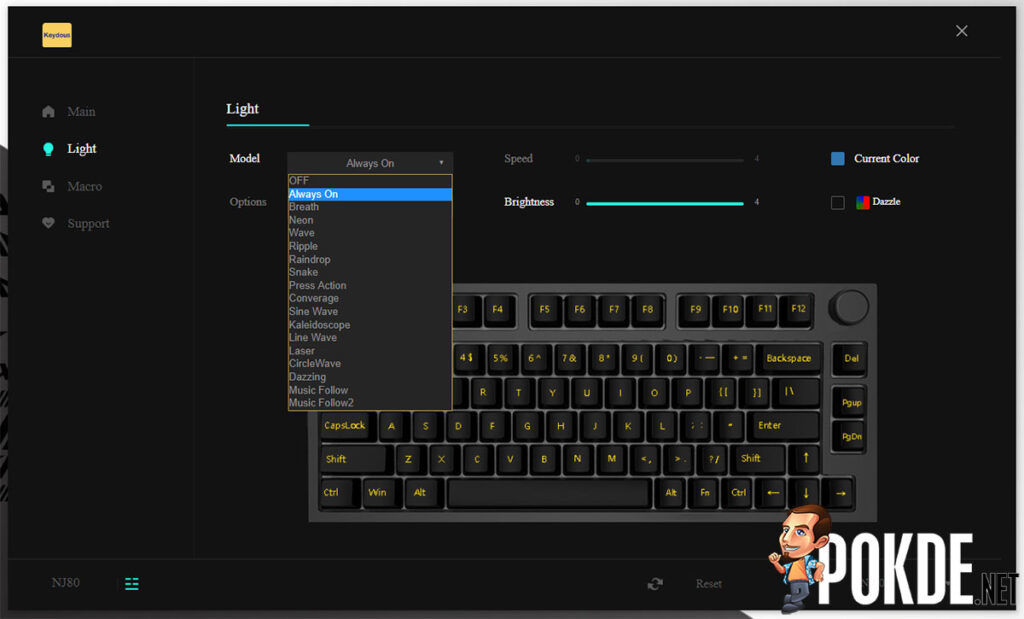Click the Light tab heading

[242, 109]
